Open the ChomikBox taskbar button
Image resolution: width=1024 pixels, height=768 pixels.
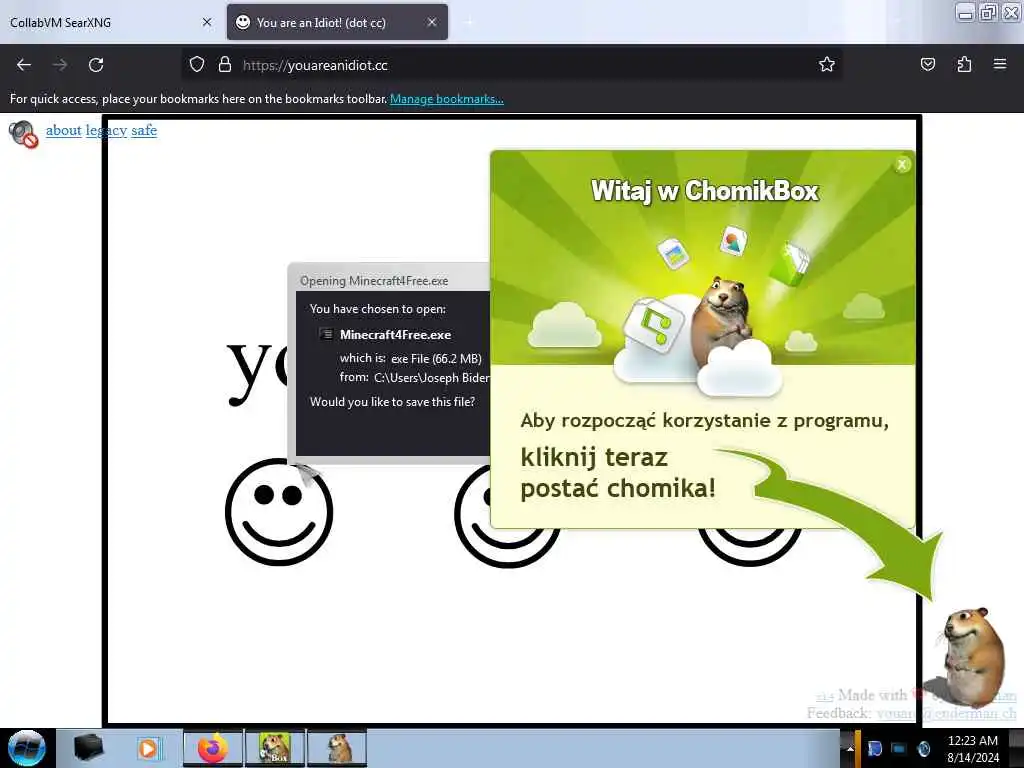274,748
